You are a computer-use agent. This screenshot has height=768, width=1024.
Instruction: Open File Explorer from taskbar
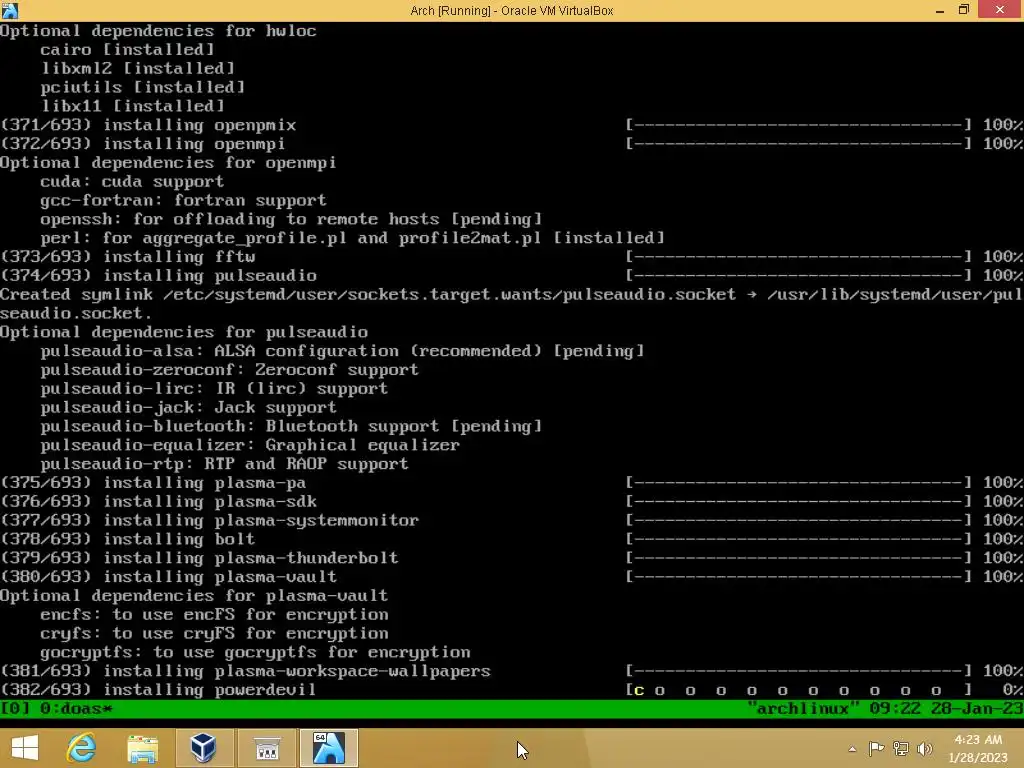pyautogui.click(x=142, y=748)
